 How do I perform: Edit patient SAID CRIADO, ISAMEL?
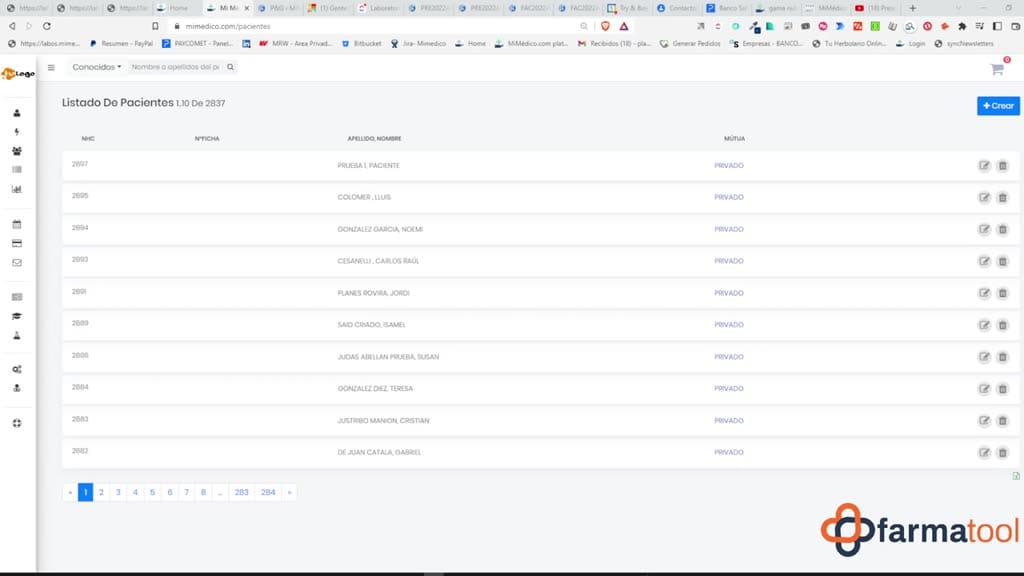(x=984, y=325)
